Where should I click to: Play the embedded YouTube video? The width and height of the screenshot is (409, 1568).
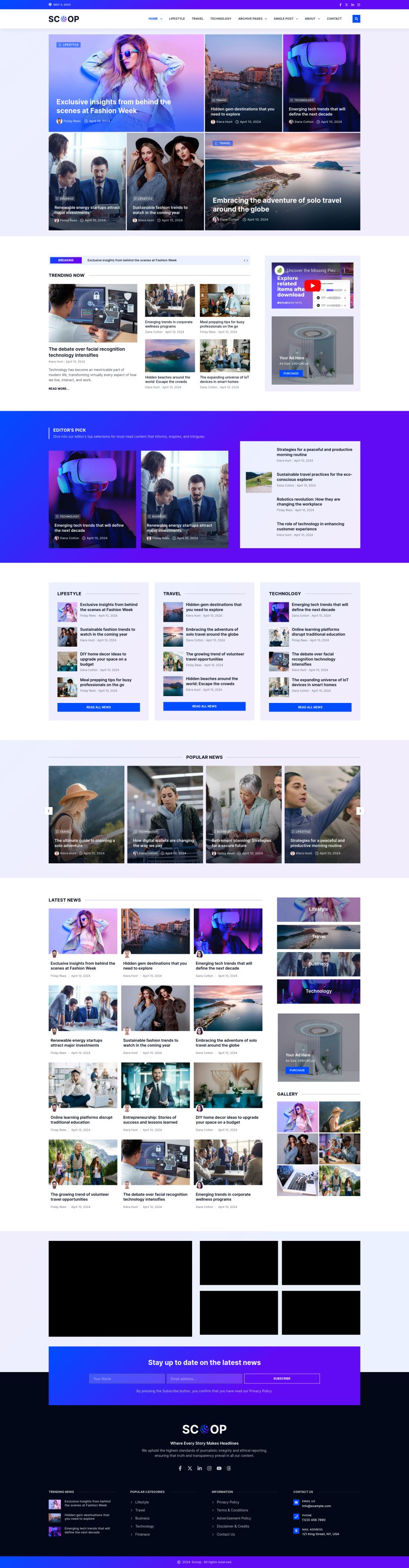(312, 285)
